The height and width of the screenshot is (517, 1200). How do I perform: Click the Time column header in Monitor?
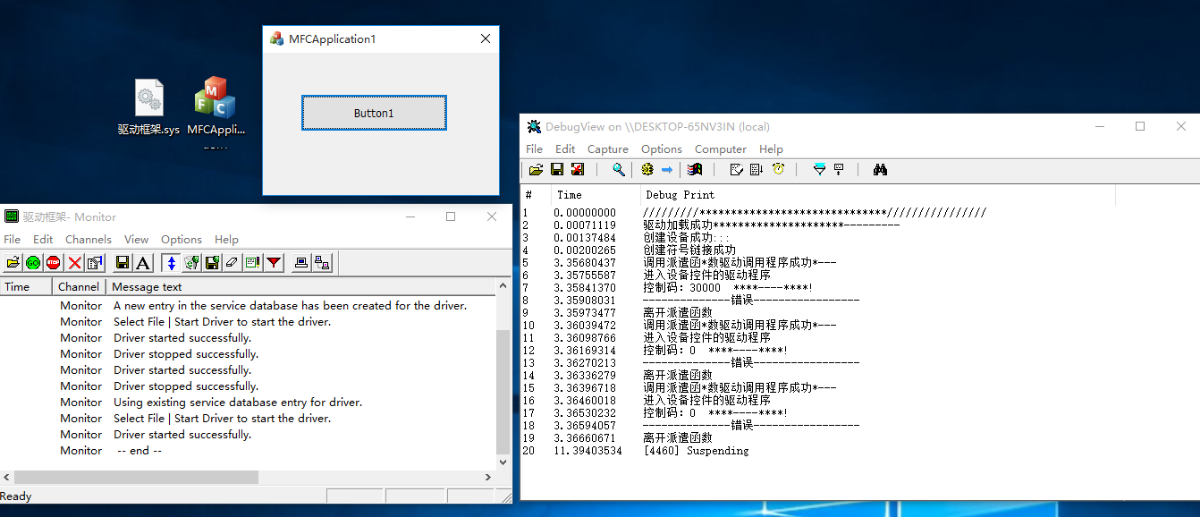(x=26, y=287)
